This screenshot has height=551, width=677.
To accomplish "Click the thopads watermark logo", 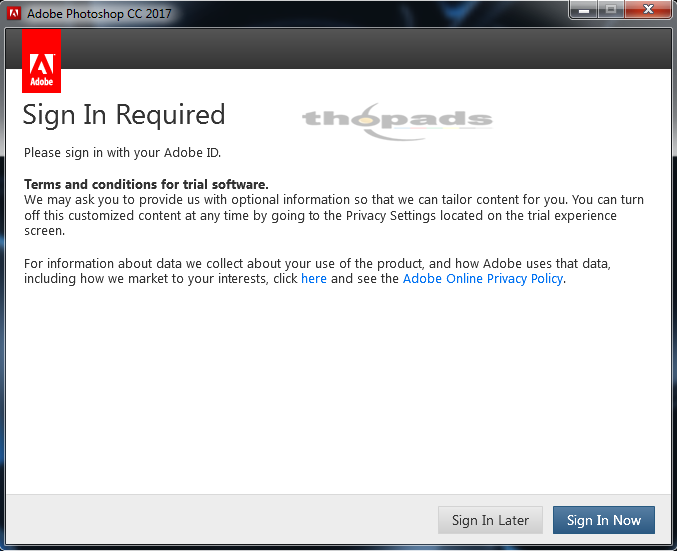I will tap(397, 121).
